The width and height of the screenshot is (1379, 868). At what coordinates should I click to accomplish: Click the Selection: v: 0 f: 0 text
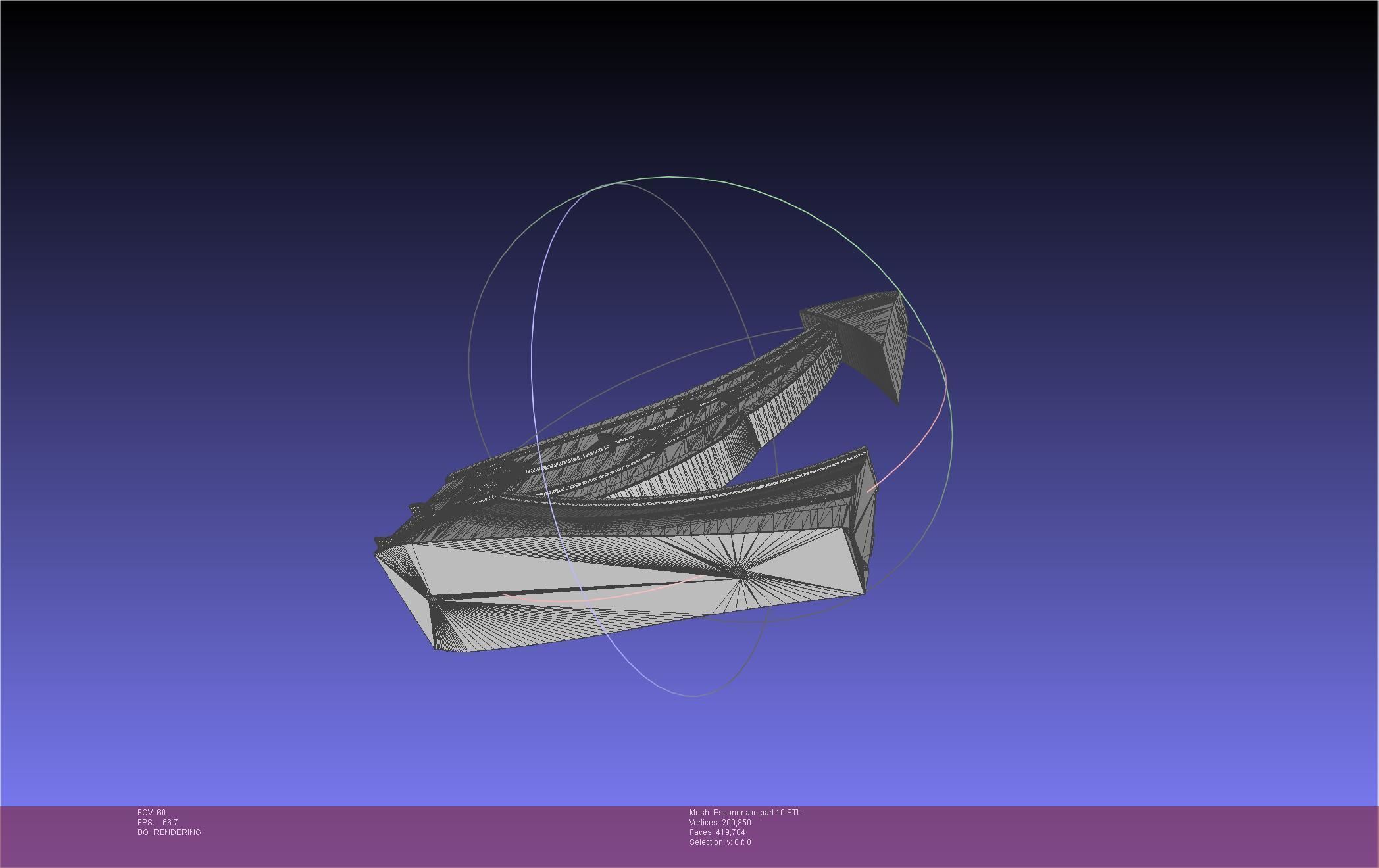pyautogui.click(x=720, y=842)
